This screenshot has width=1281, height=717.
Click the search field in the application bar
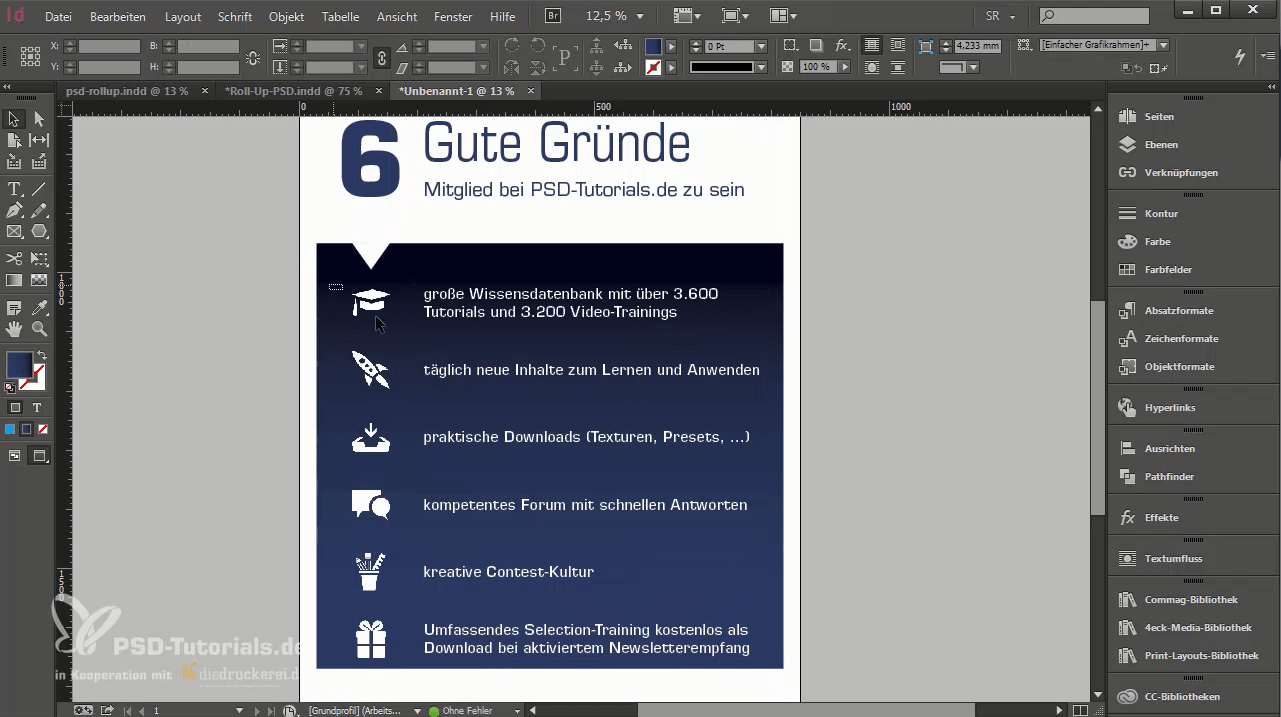click(x=1094, y=16)
